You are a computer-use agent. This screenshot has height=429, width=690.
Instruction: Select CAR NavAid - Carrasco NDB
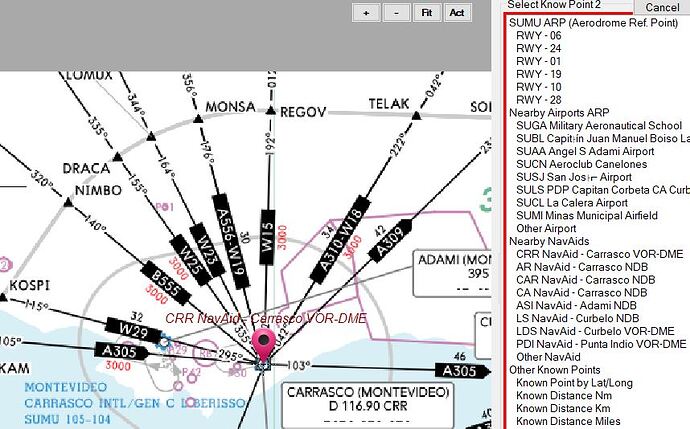point(585,280)
